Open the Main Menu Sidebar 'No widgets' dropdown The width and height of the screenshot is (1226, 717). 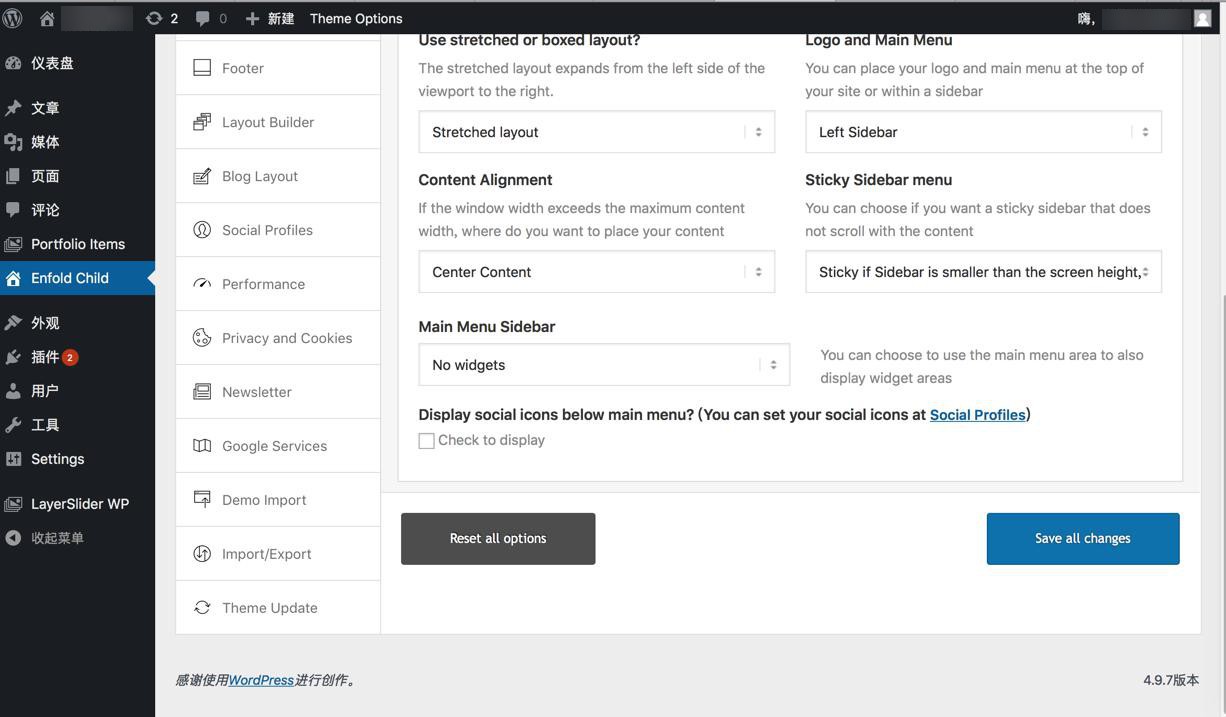[604, 365]
